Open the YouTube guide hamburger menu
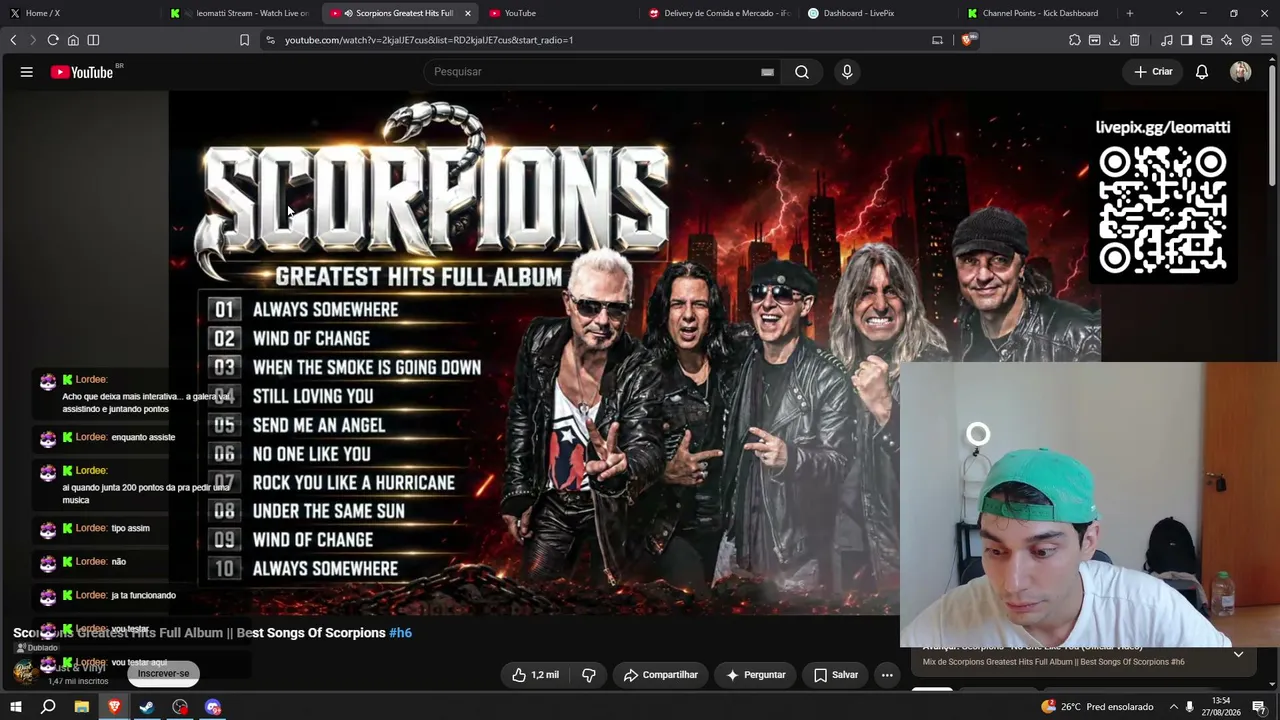Viewport: 1280px width, 720px height. click(x=27, y=72)
